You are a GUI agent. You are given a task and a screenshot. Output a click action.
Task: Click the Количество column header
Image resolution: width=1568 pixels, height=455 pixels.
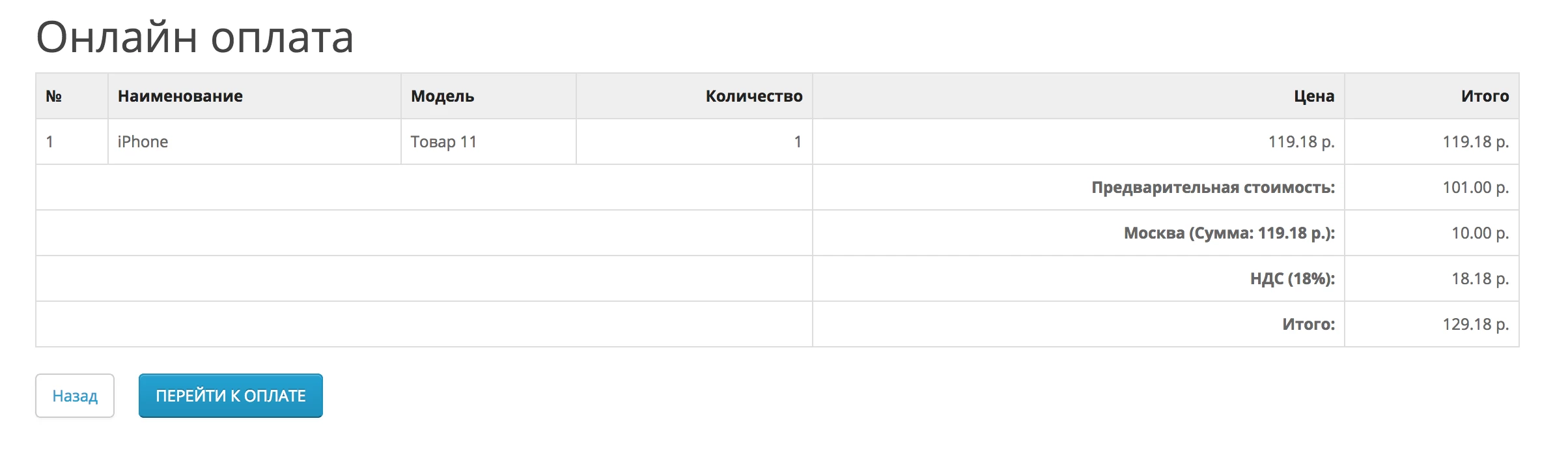tap(754, 96)
